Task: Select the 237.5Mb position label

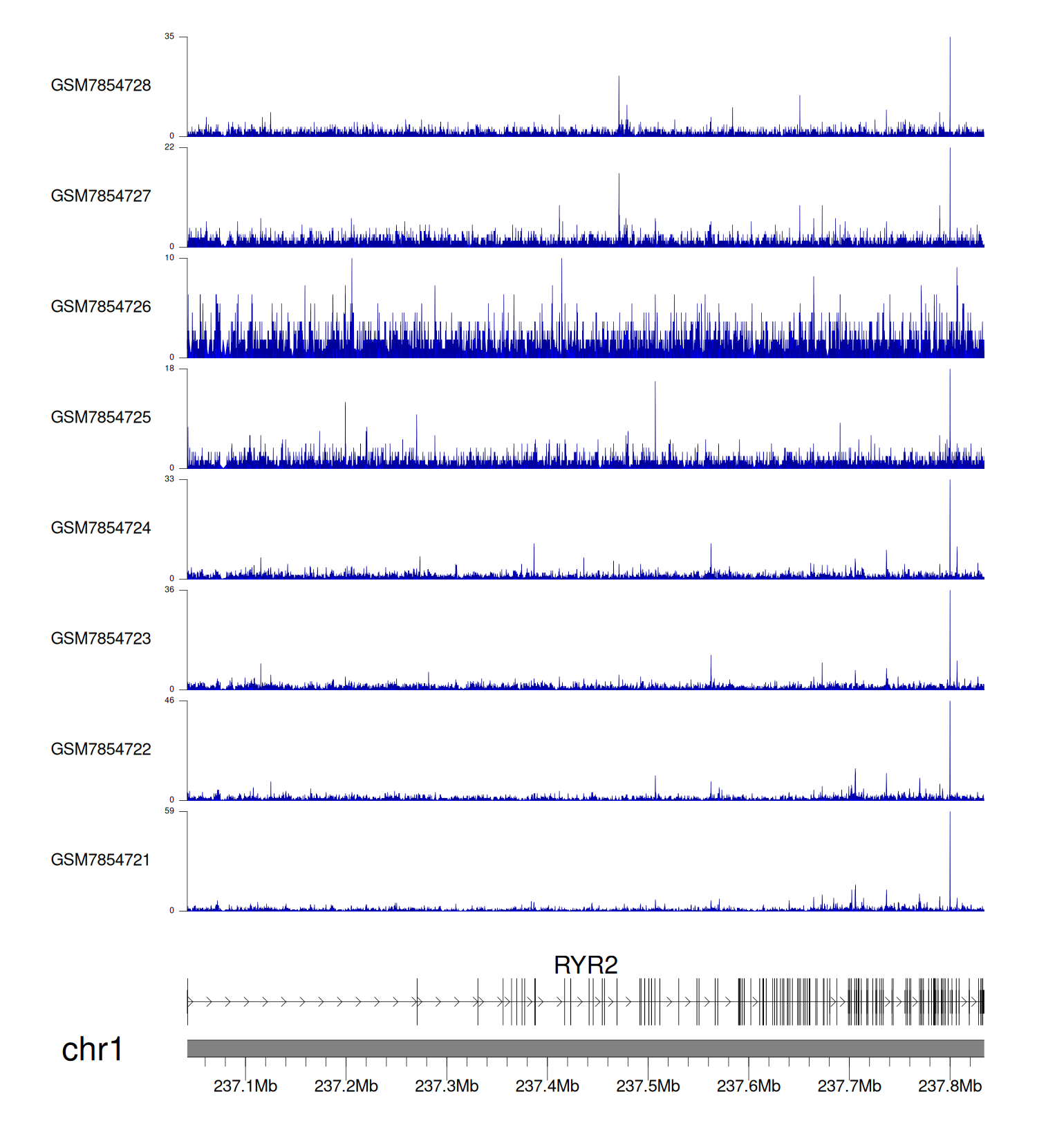Action: pyautogui.click(x=648, y=1086)
